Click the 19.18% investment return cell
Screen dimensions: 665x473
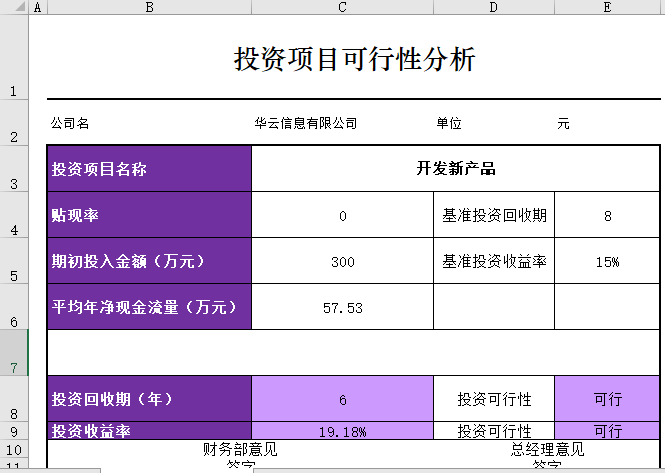[x=342, y=432]
